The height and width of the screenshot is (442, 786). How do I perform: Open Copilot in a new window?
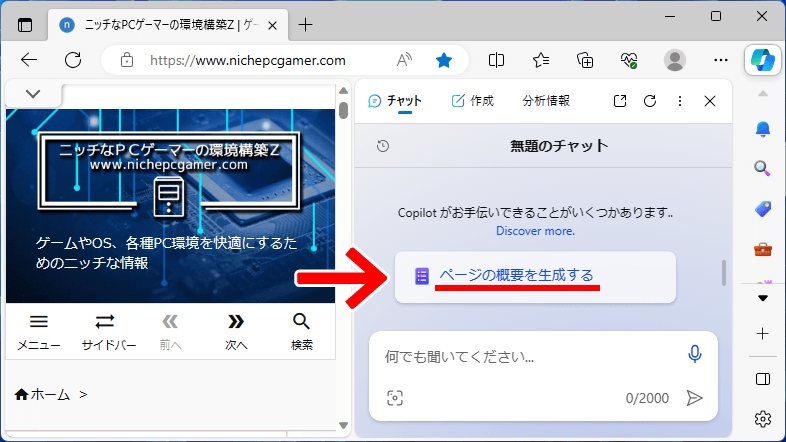coord(620,101)
